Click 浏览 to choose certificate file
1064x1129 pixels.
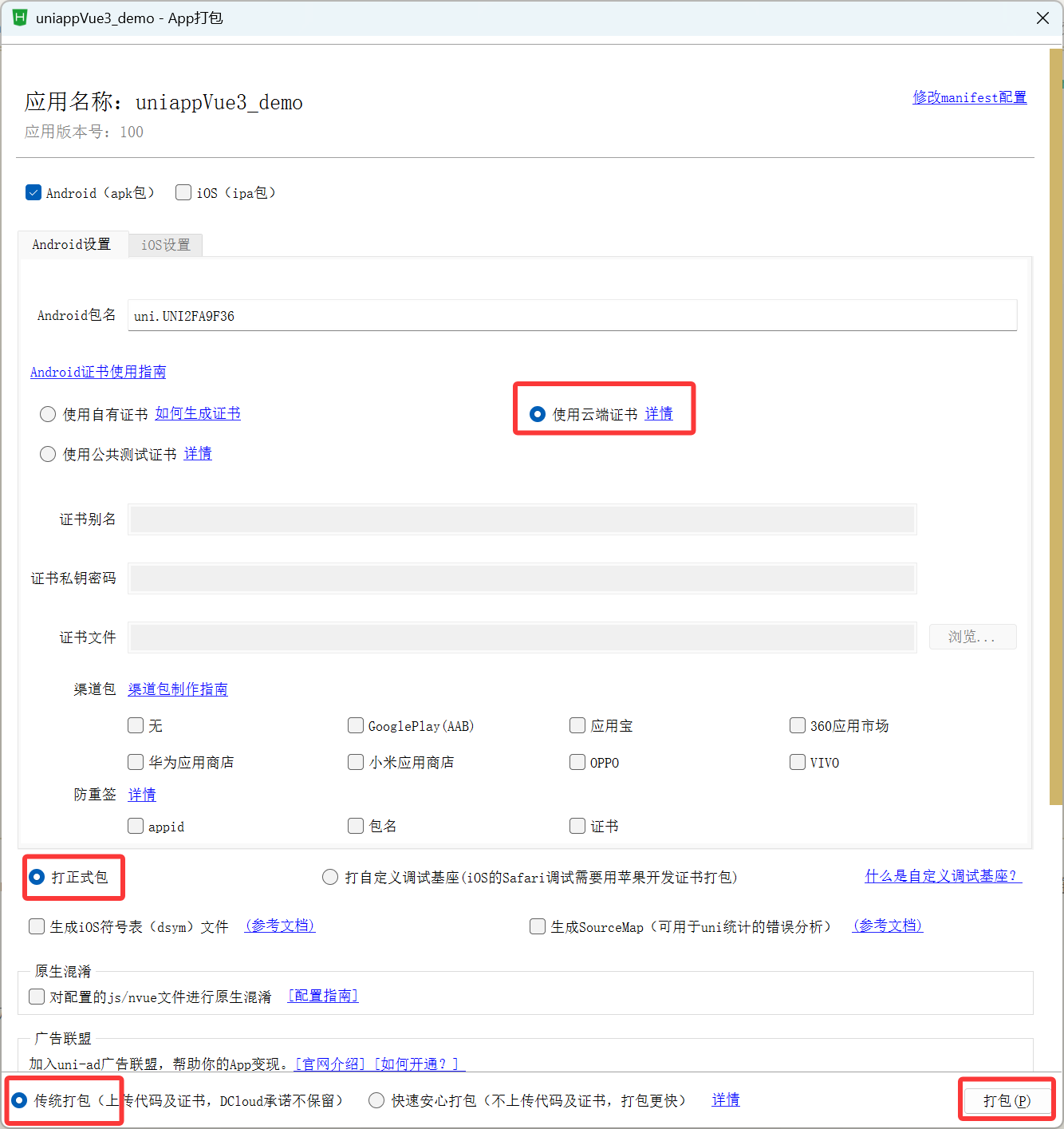click(972, 636)
